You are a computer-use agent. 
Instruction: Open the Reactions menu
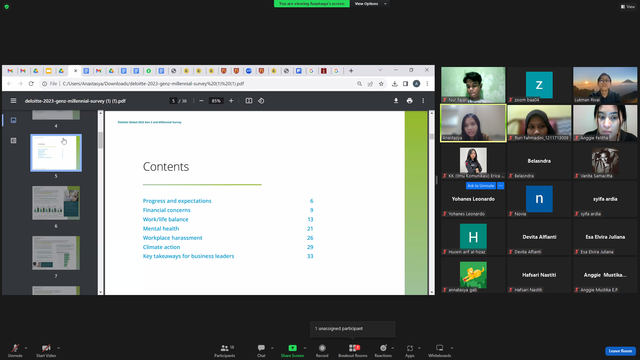[383, 350]
